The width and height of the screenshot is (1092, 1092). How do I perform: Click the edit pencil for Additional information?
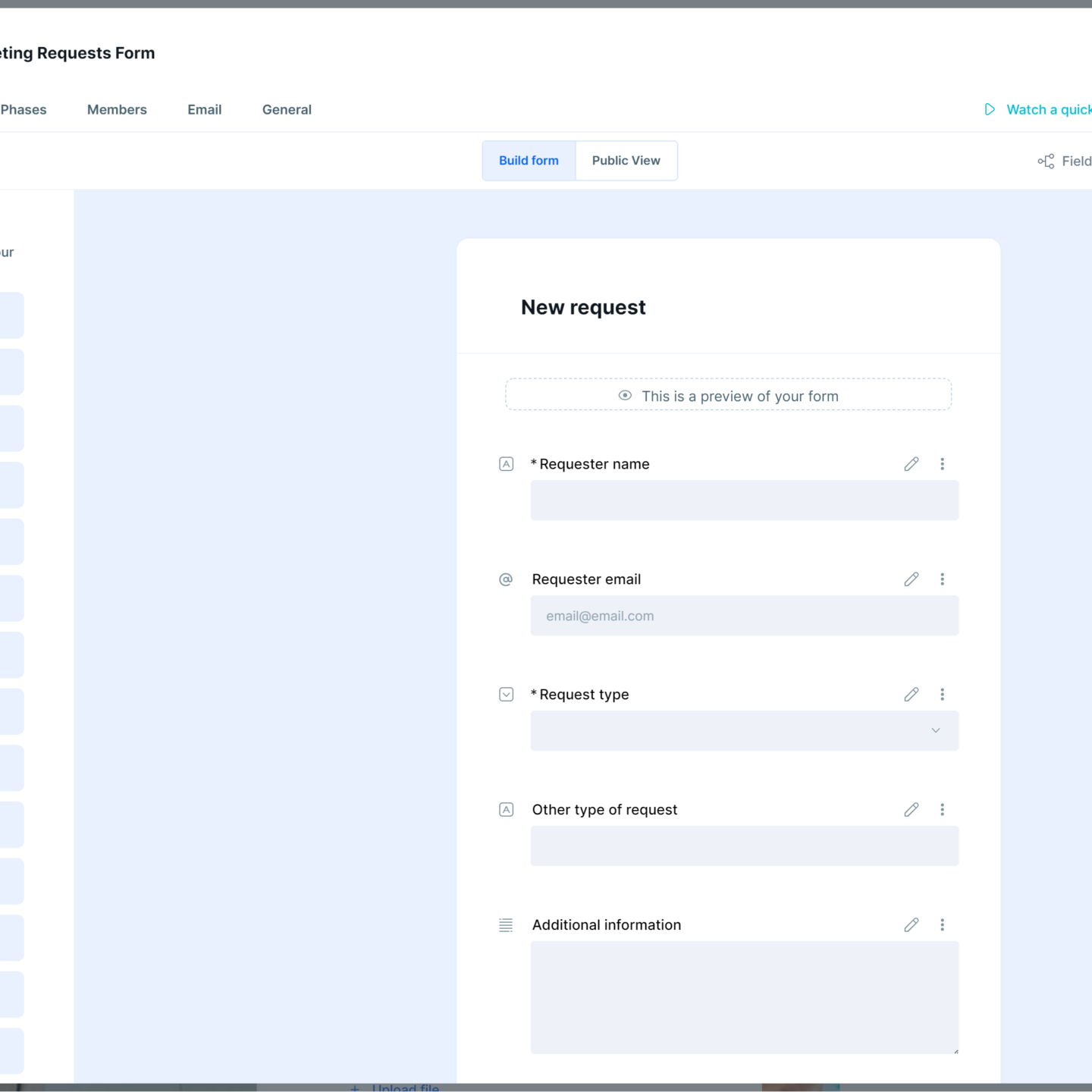912,925
